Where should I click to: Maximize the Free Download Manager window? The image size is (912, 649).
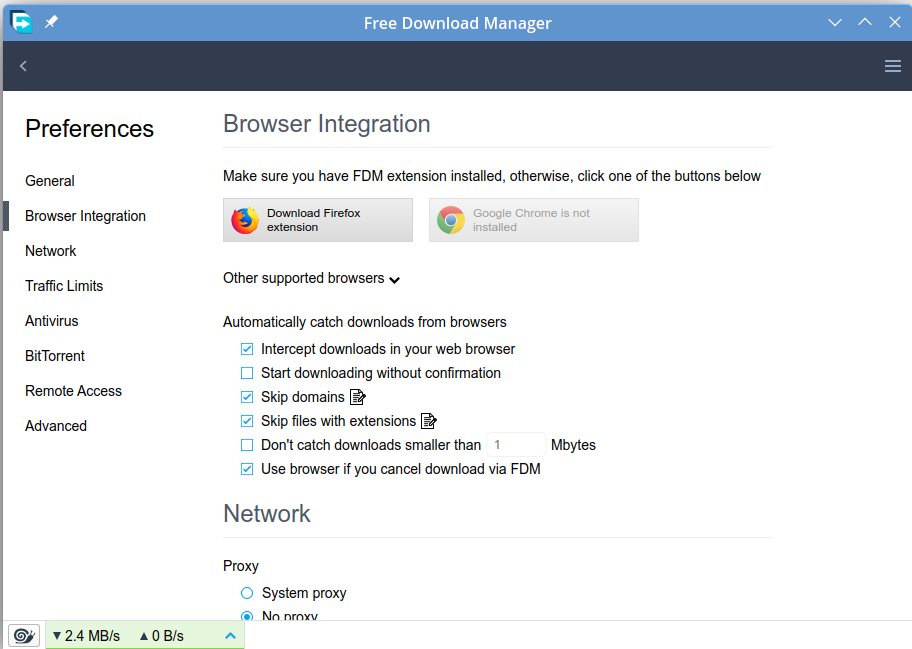click(x=865, y=23)
